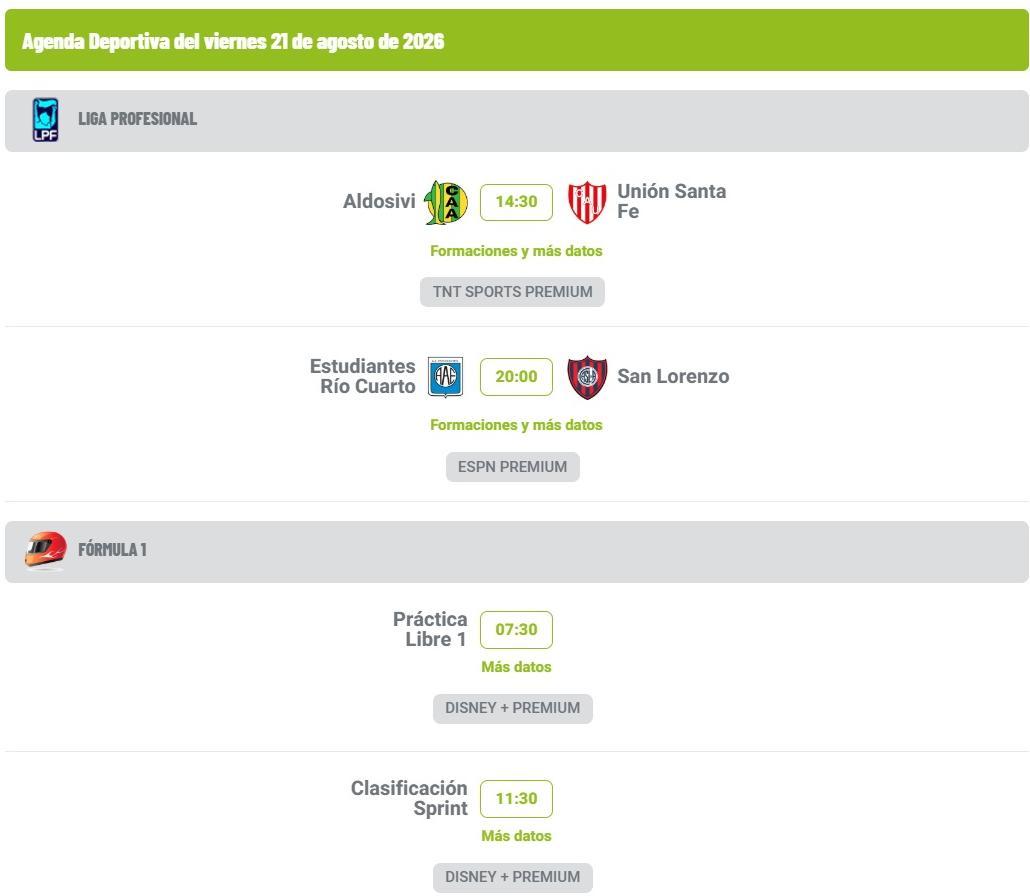This screenshot has width=1030, height=896.
Task: Click the LPF Liga Profesional logo
Action: tap(45, 120)
